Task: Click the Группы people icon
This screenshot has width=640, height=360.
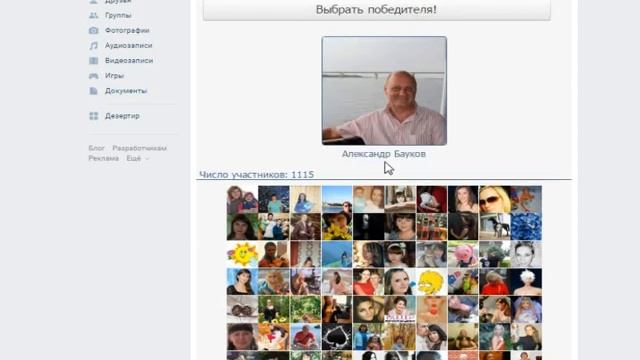Action: [x=93, y=16]
